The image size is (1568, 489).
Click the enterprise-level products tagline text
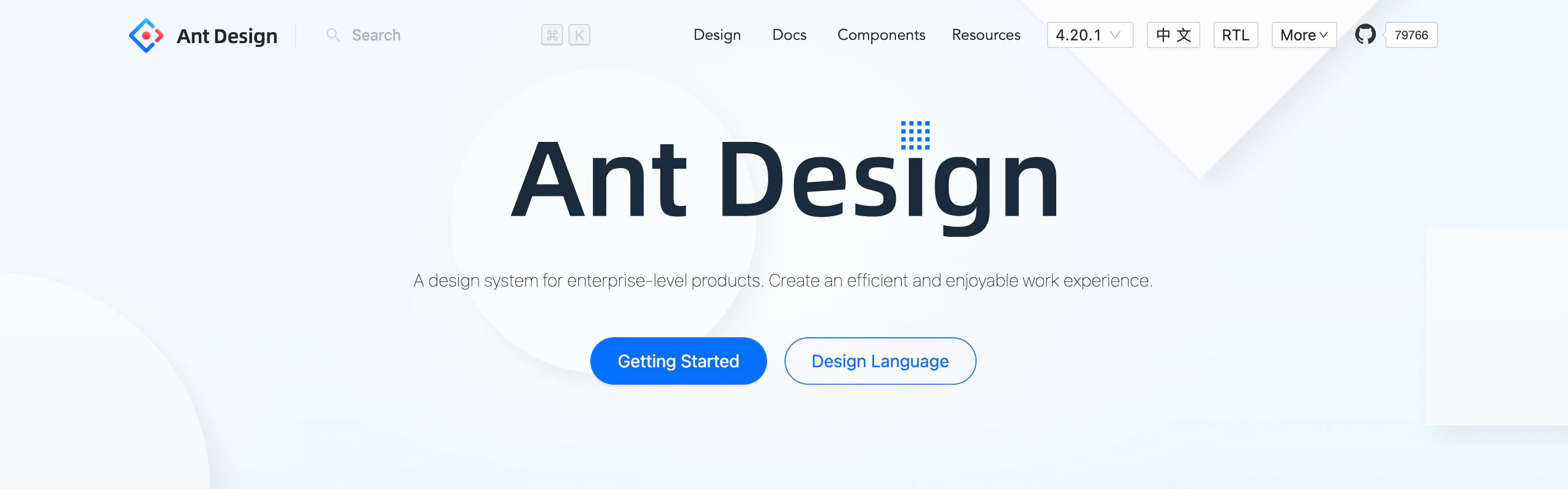pyautogui.click(x=783, y=280)
